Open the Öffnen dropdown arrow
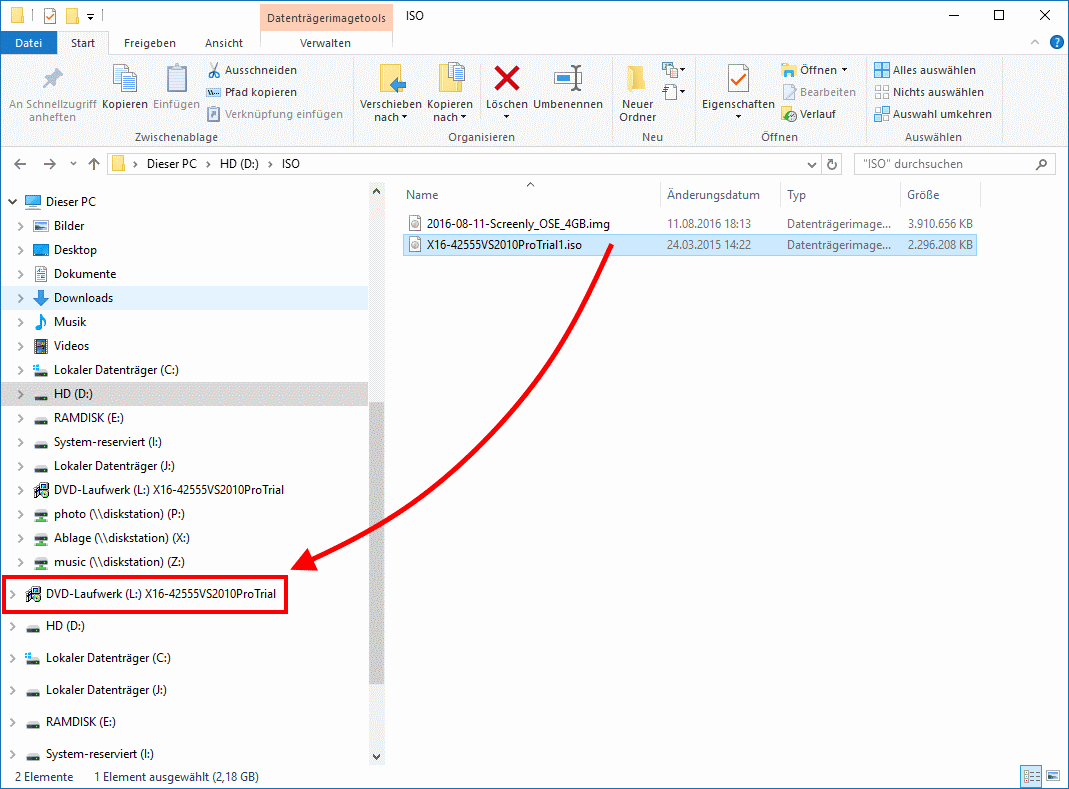This screenshot has width=1069, height=789. 845,70
